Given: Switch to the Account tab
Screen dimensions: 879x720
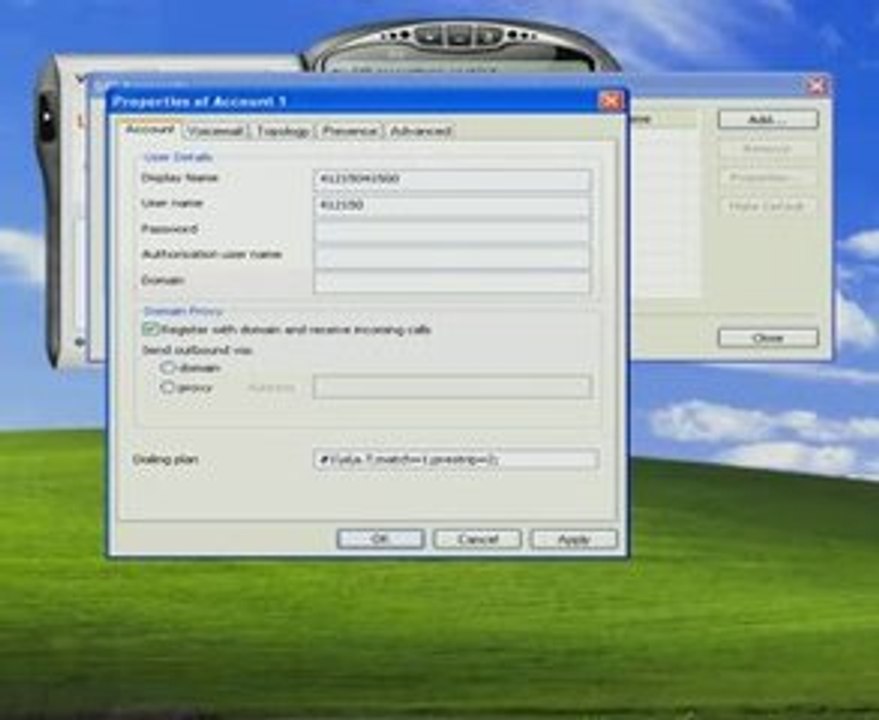Looking at the screenshot, I should point(149,130).
